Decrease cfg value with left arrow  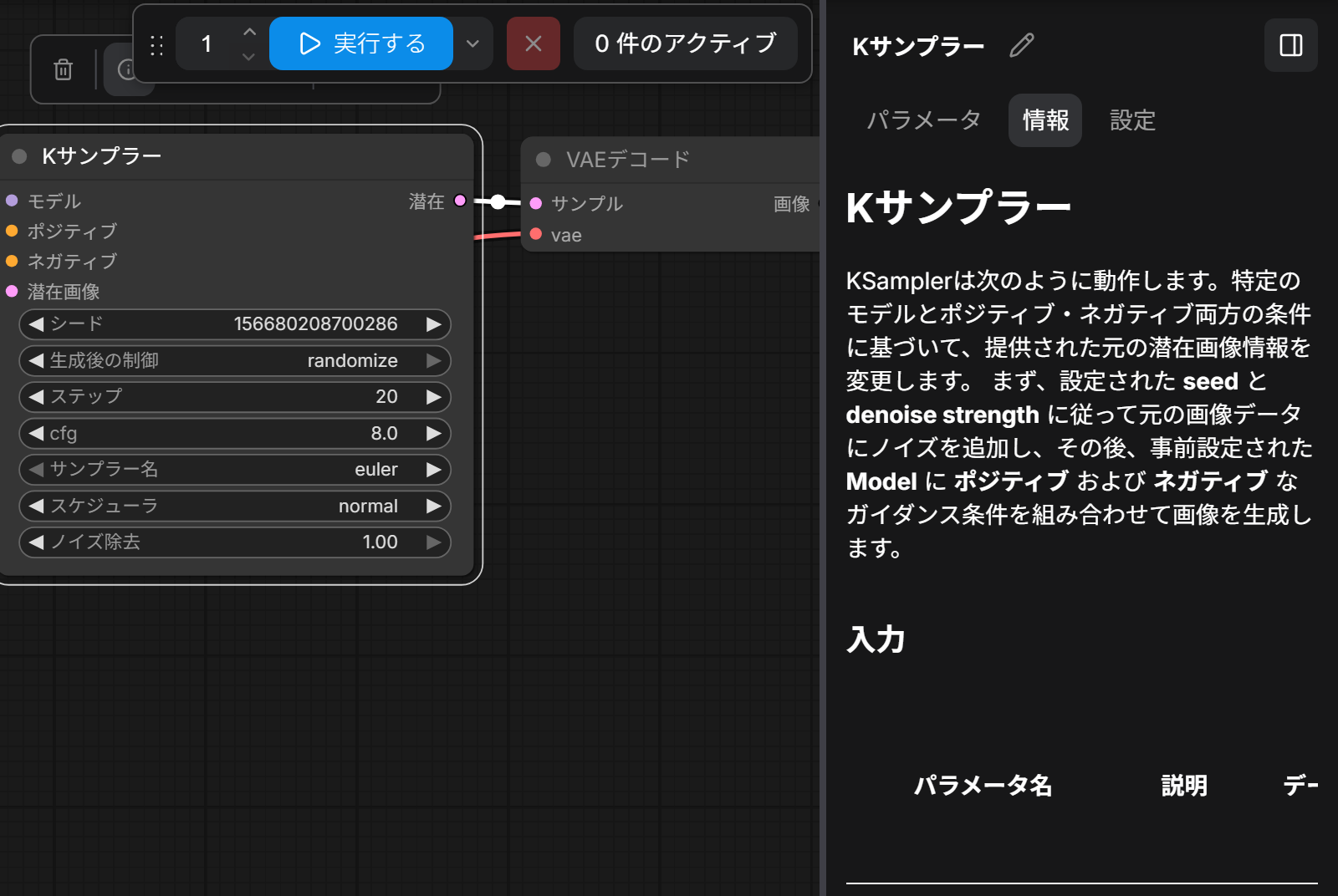[x=36, y=433]
